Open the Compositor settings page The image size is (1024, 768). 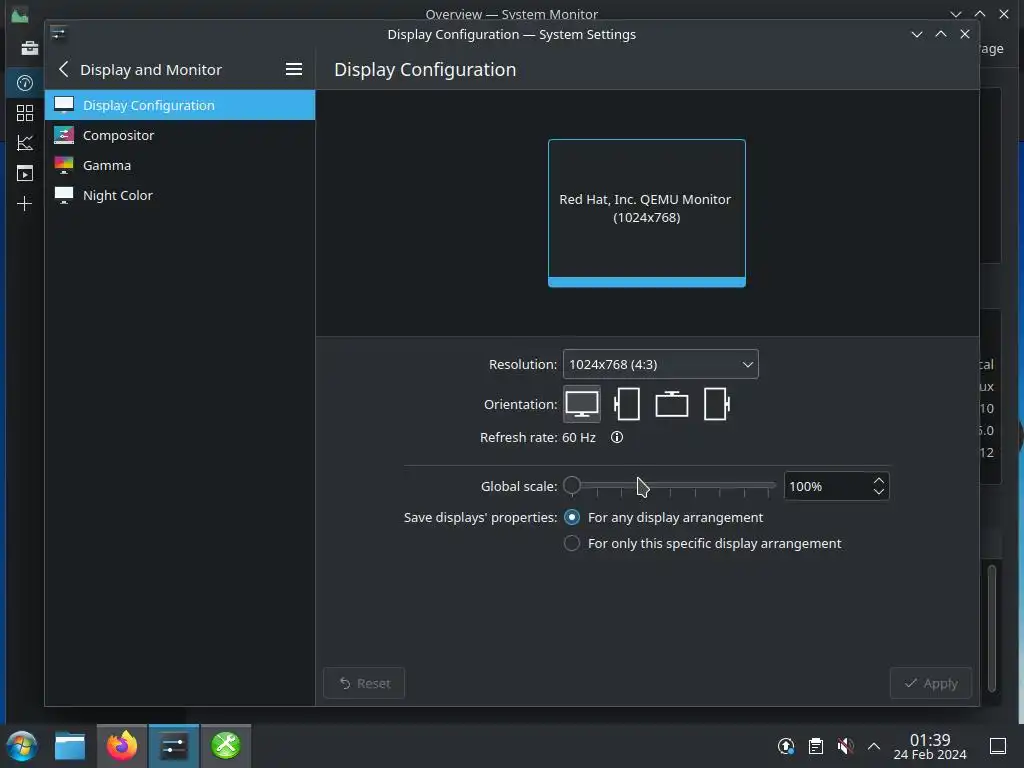pyautogui.click(x=180, y=135)
